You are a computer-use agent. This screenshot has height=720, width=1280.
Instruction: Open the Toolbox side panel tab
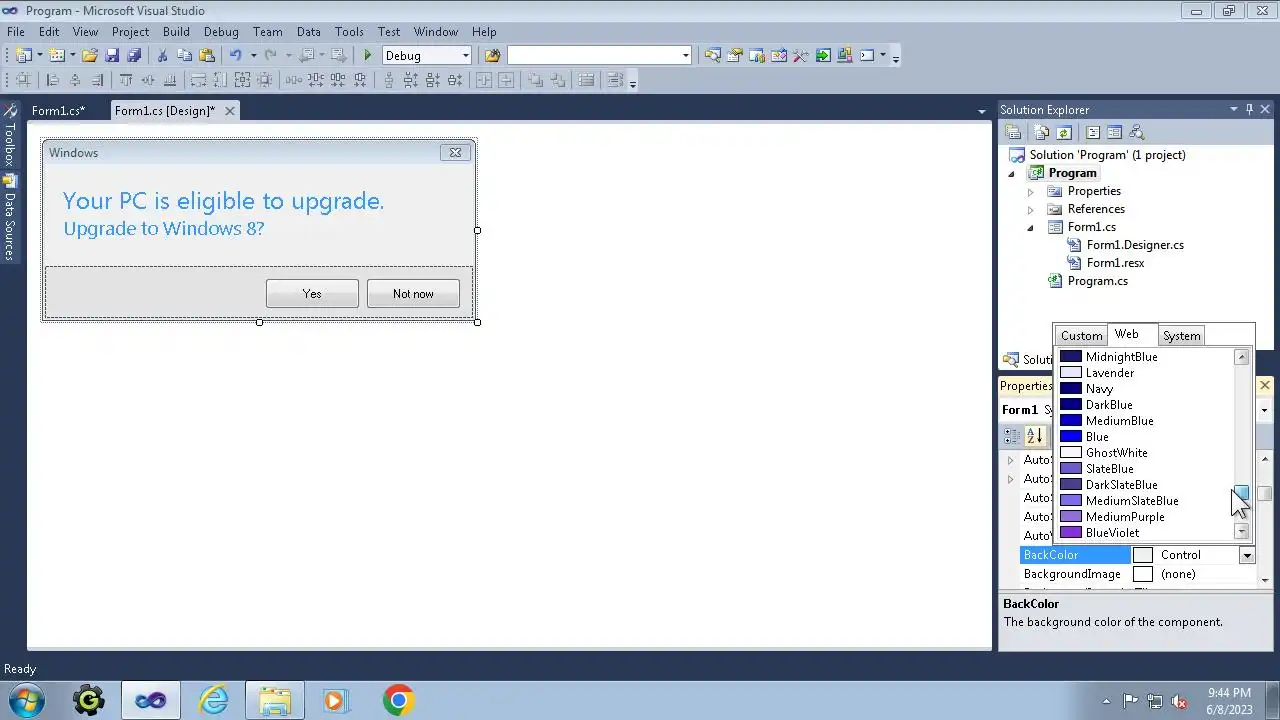point(10,134)
